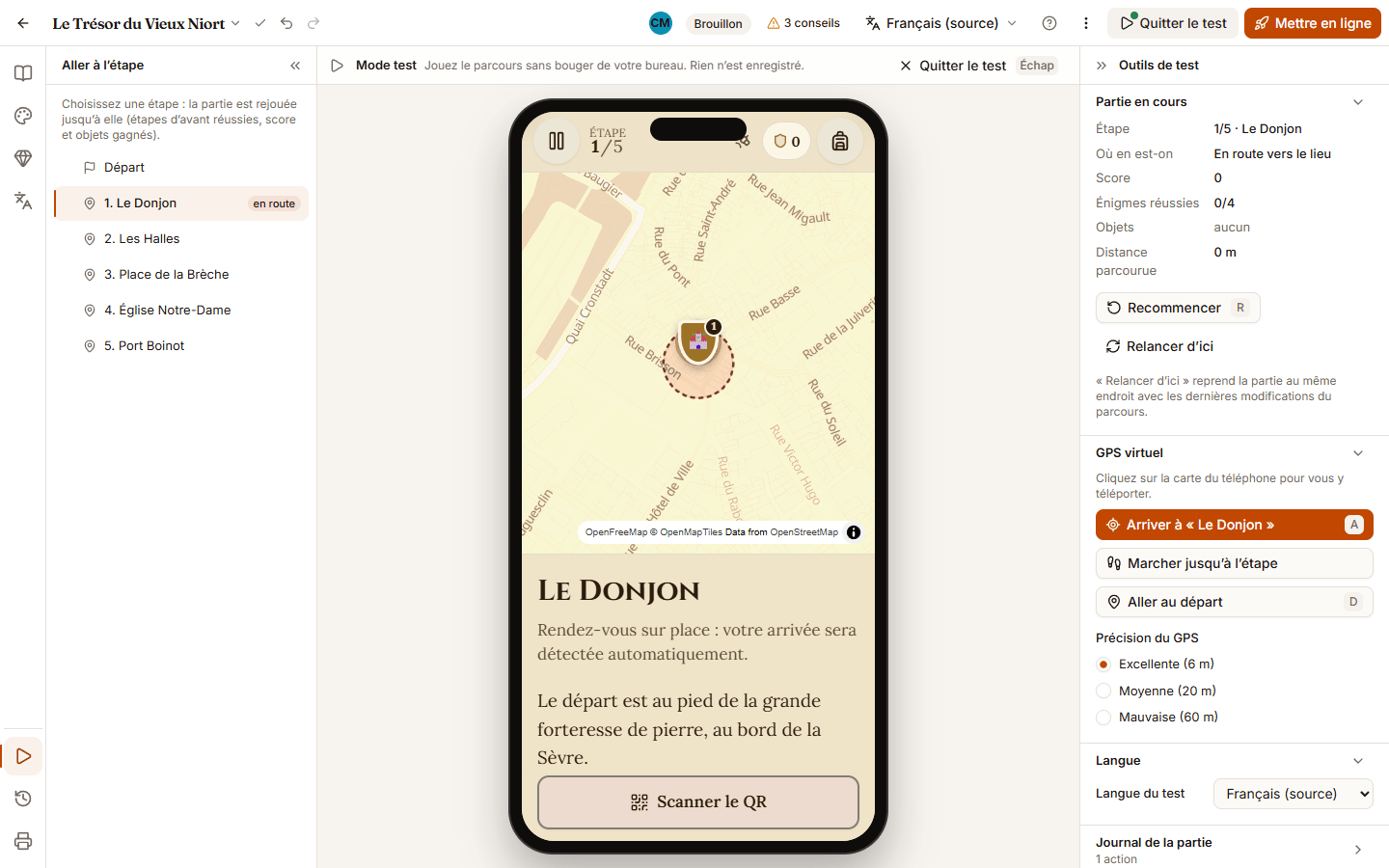The image size is (1389, 868).
Task: Click the Scanner le QR button
Action: [x=698, y=802]
